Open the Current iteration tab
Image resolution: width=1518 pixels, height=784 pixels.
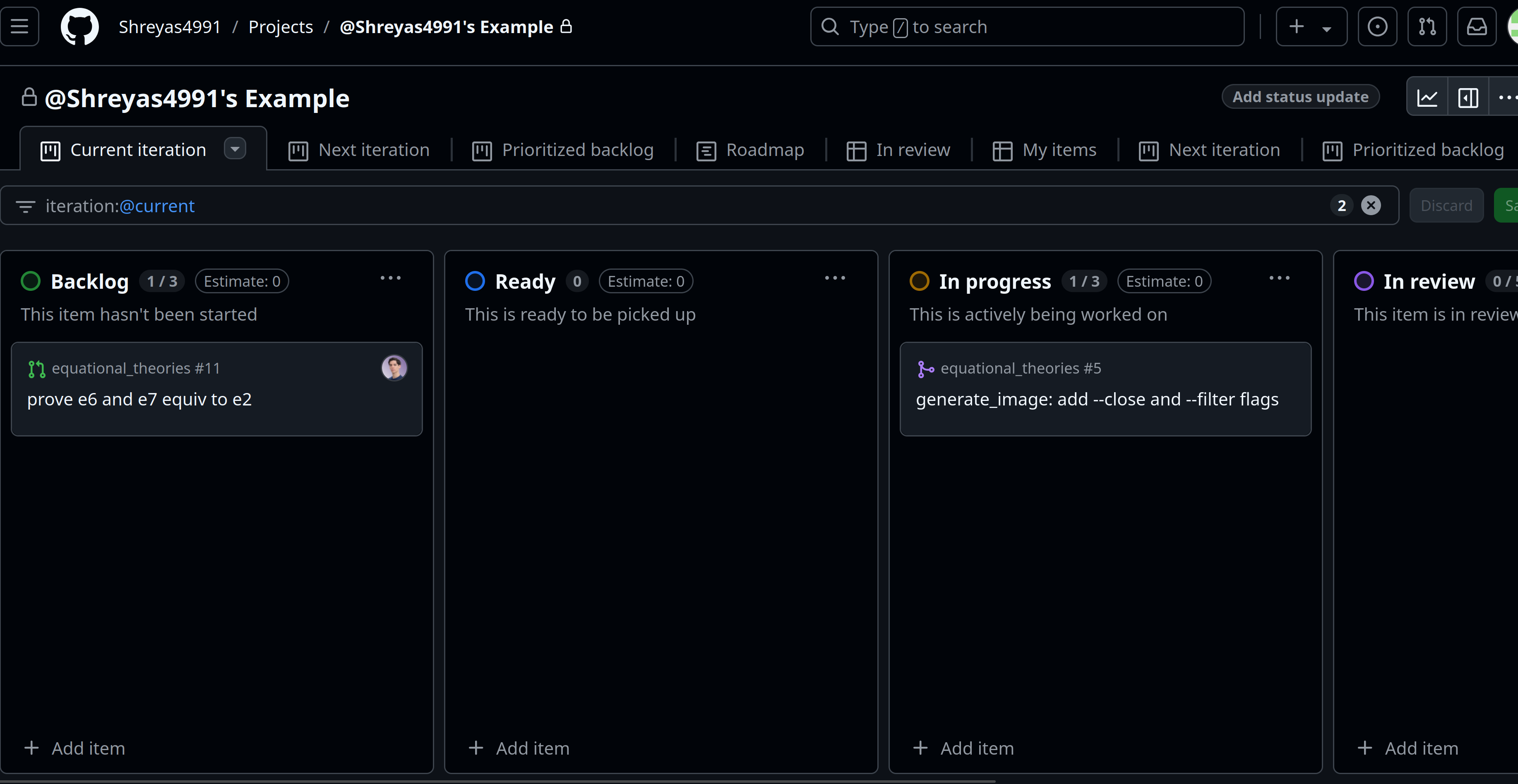click(138, 150)
